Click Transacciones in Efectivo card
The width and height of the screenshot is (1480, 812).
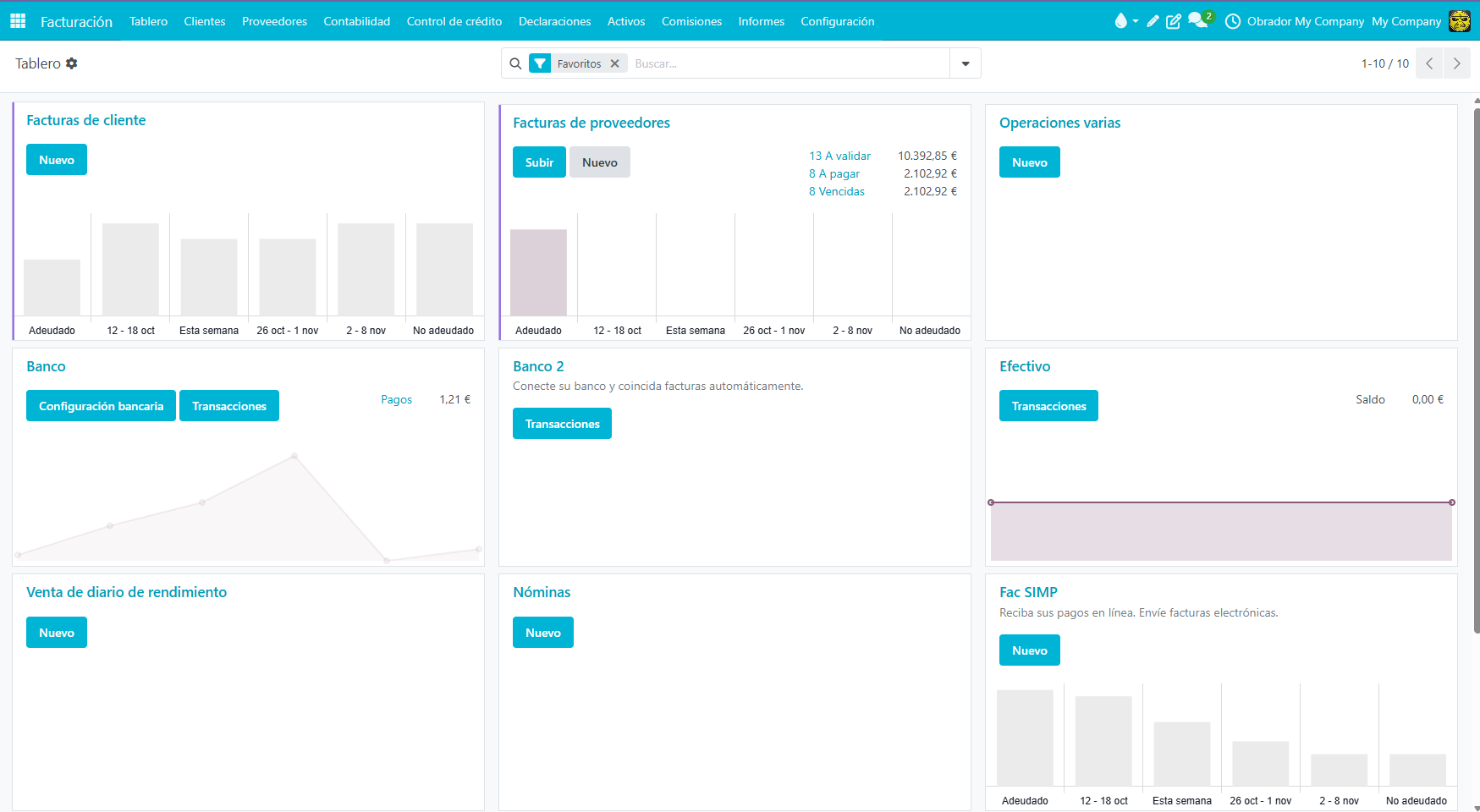1048,406
